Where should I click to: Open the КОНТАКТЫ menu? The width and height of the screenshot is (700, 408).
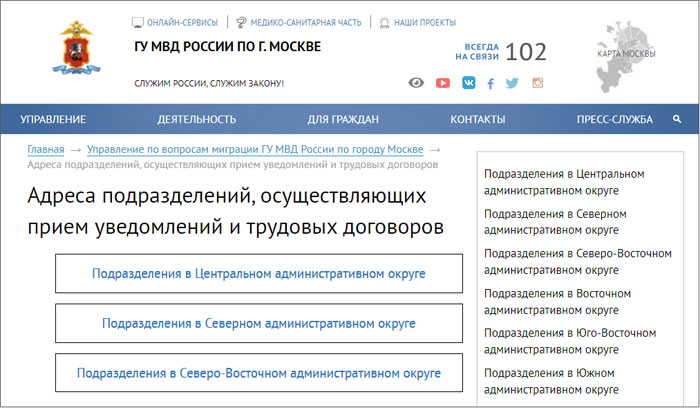pyautogui.click(x=478, y=120)
